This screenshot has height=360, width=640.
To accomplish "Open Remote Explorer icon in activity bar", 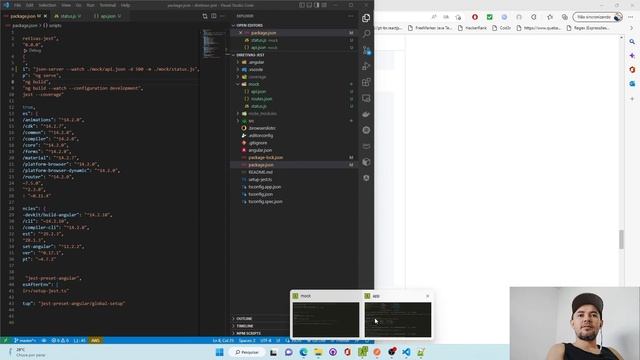I will point(366,98).
